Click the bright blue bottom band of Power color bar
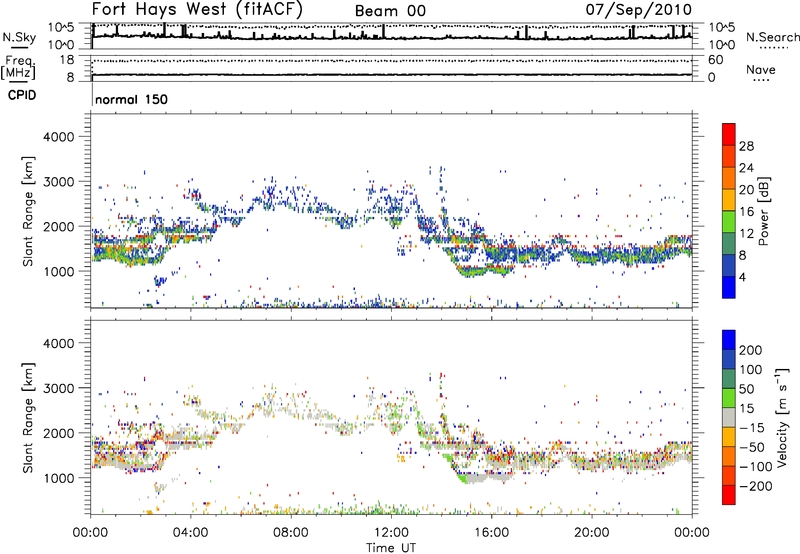 (729, 287)
